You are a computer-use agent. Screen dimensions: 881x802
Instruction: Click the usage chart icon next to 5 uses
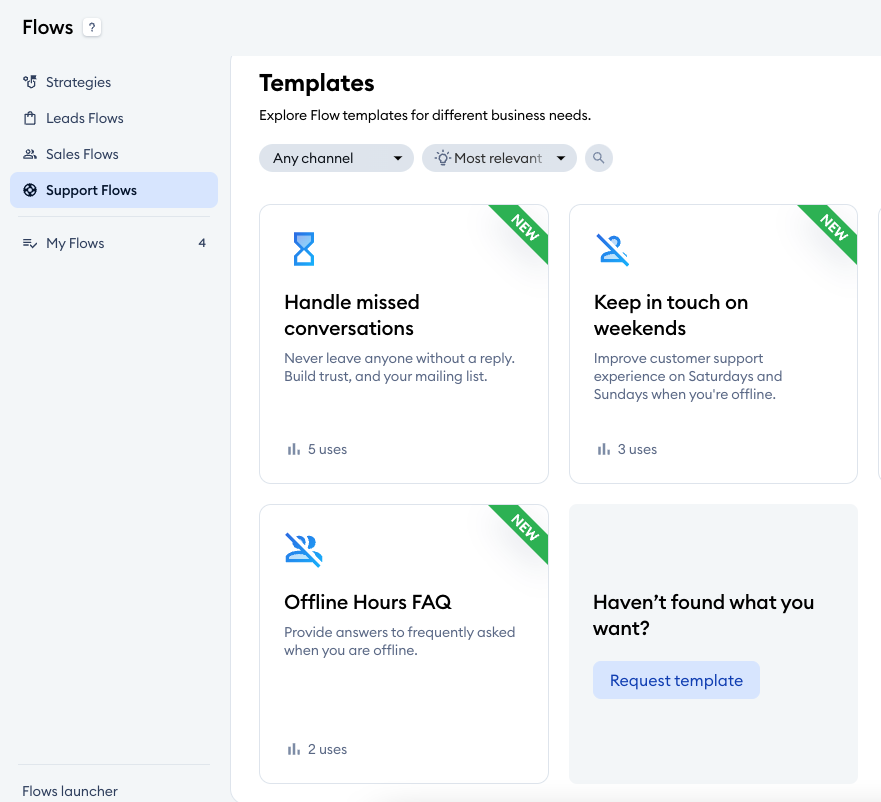click(x=292, y=448)
